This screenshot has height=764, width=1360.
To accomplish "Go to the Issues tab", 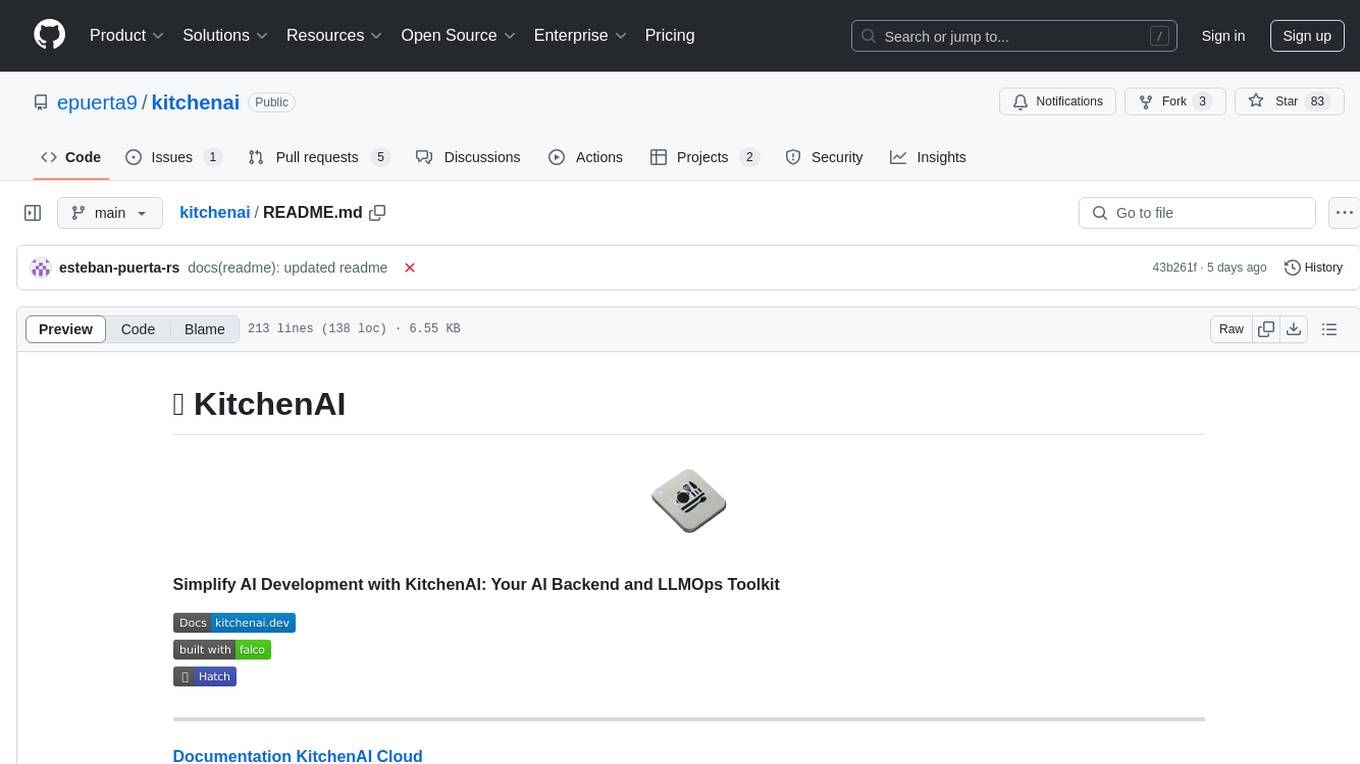I will click(173, 157).
